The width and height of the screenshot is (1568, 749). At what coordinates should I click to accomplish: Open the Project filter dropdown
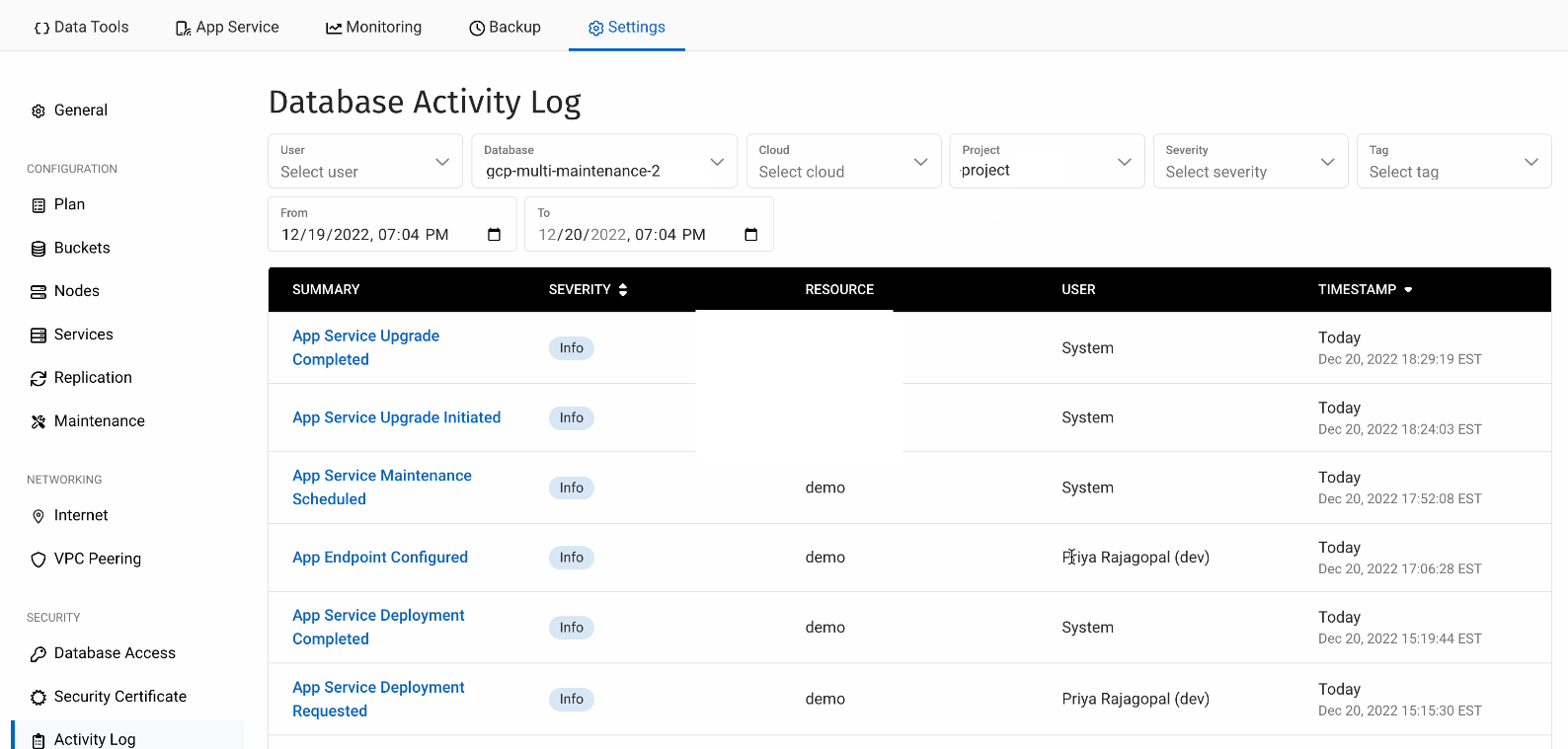pyautogui.click(x=1047, y=161)
